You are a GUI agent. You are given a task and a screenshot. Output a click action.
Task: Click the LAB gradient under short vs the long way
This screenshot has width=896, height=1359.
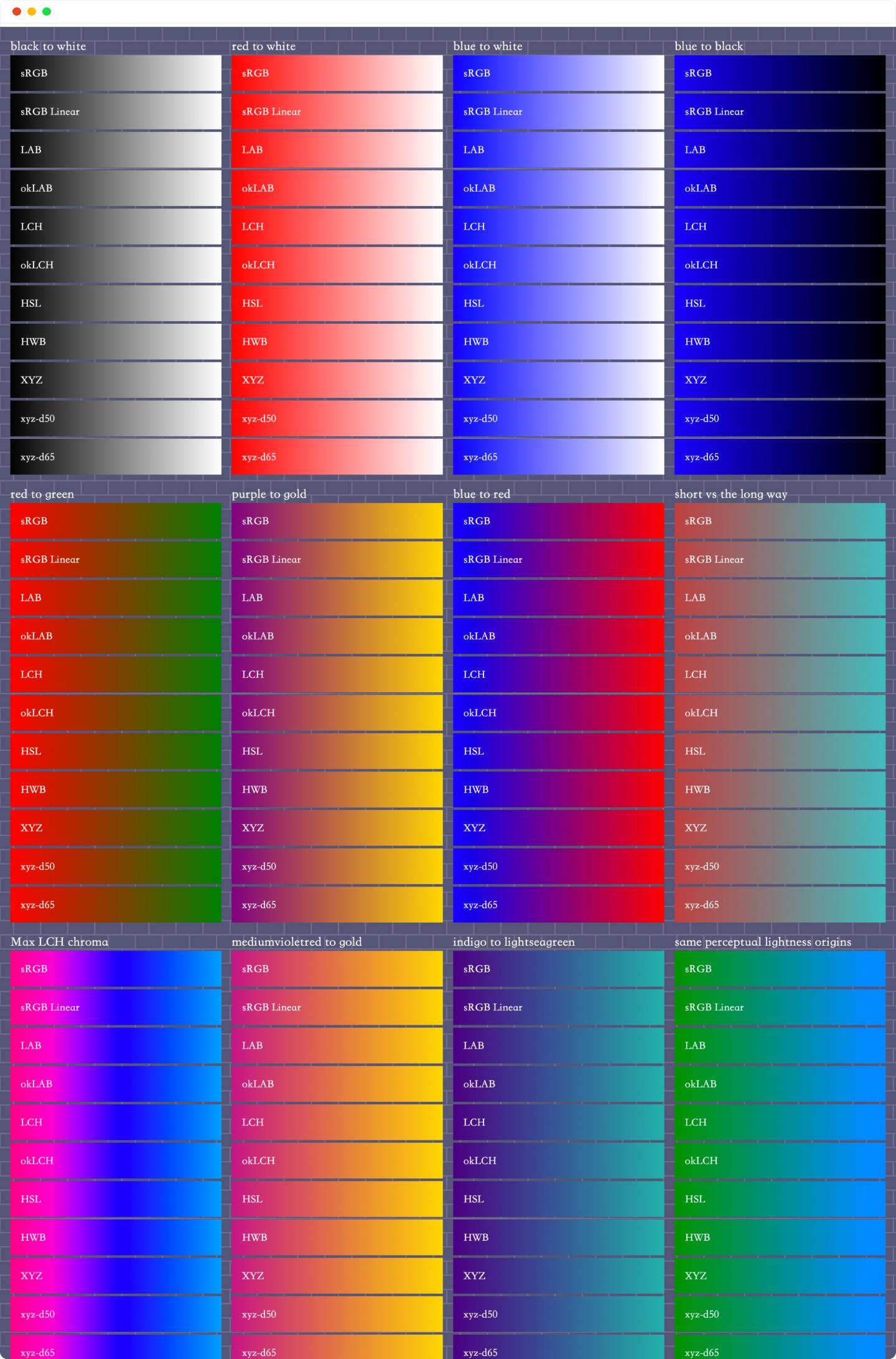tap(780, 598)
